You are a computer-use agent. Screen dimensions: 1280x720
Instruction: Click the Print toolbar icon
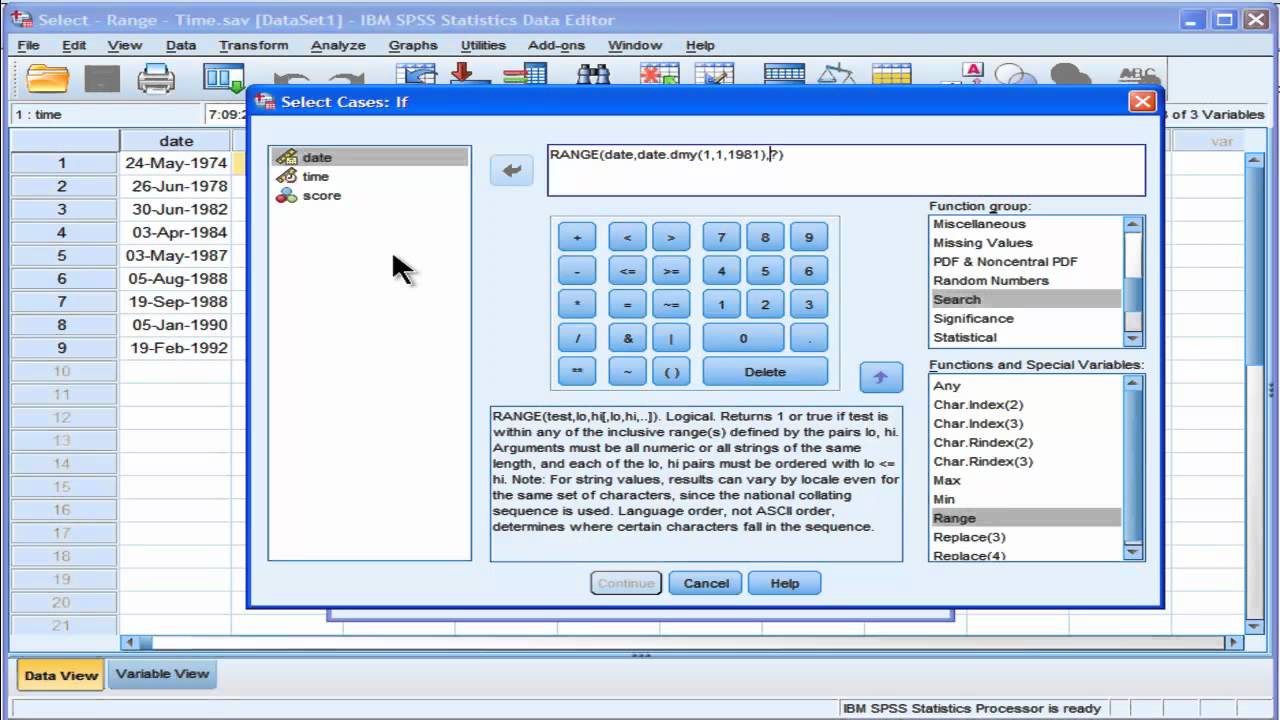pyautogui.click(x=156, y=79)
